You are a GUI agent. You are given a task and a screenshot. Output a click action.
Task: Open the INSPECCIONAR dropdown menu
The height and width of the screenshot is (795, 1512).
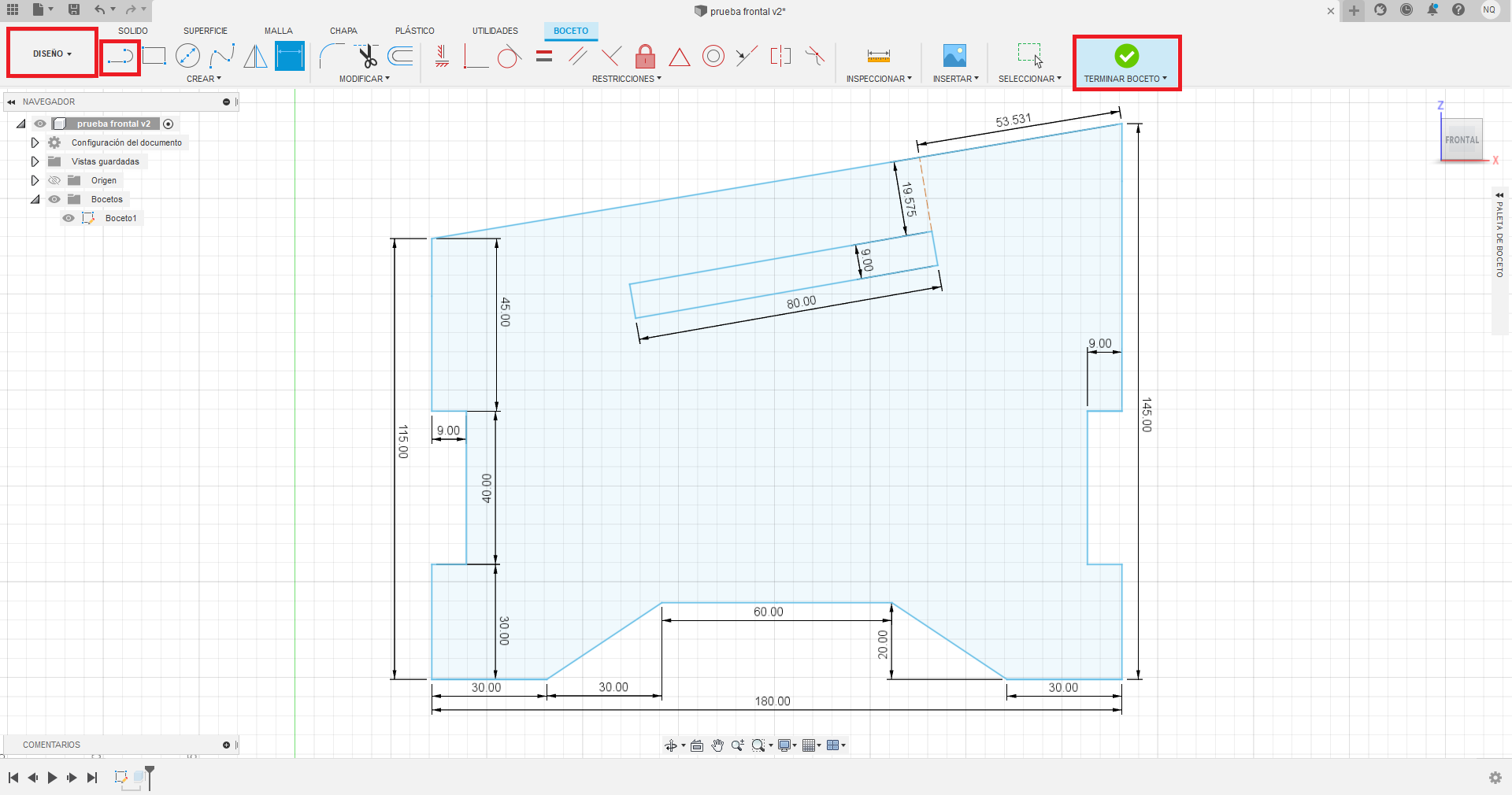(x=879, y=79)
